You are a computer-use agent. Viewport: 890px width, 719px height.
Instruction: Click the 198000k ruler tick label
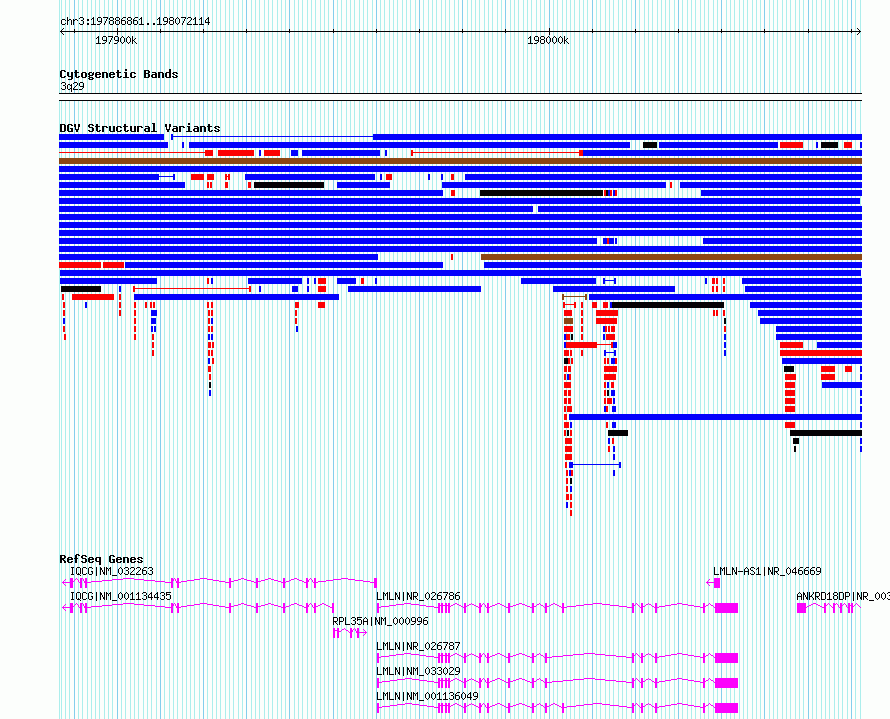point(548,40)
